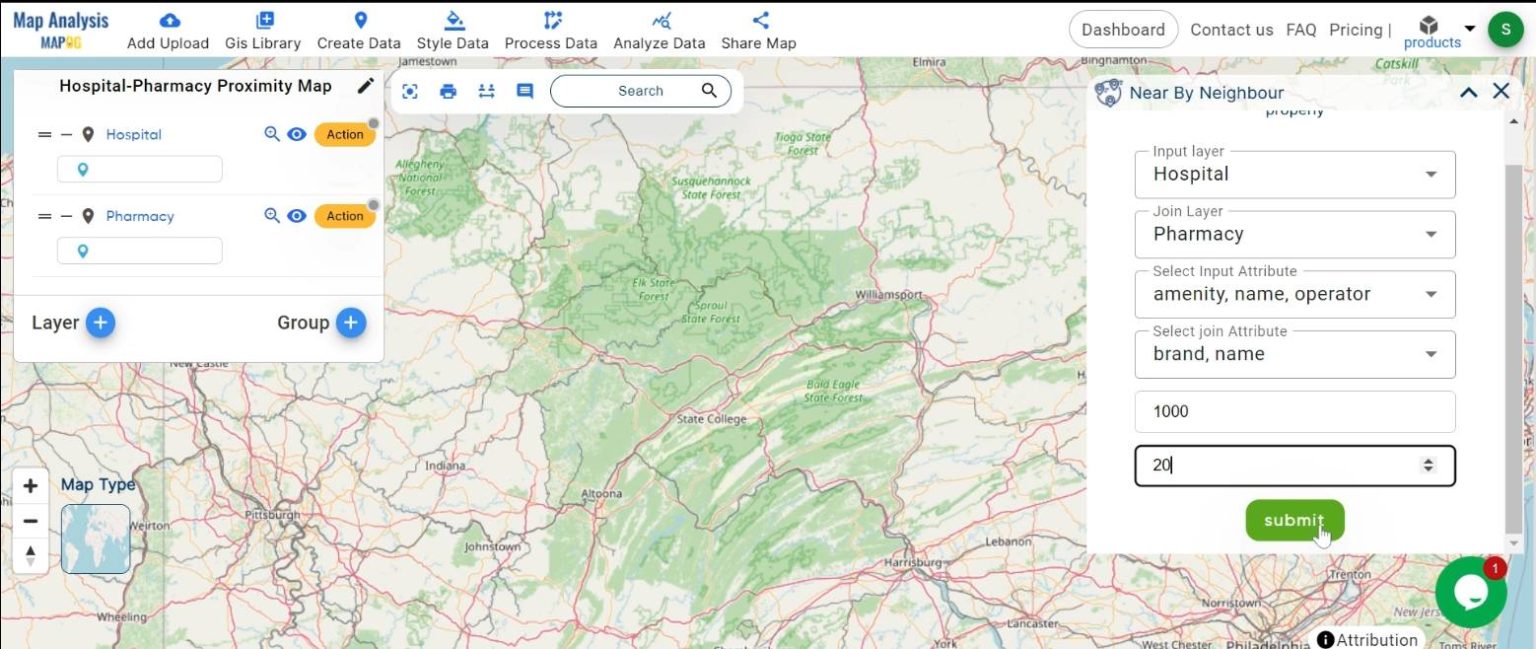Viewport: 1536px width, 649px height.
Task: Open the Pricing link
Action: [1355, 30]
